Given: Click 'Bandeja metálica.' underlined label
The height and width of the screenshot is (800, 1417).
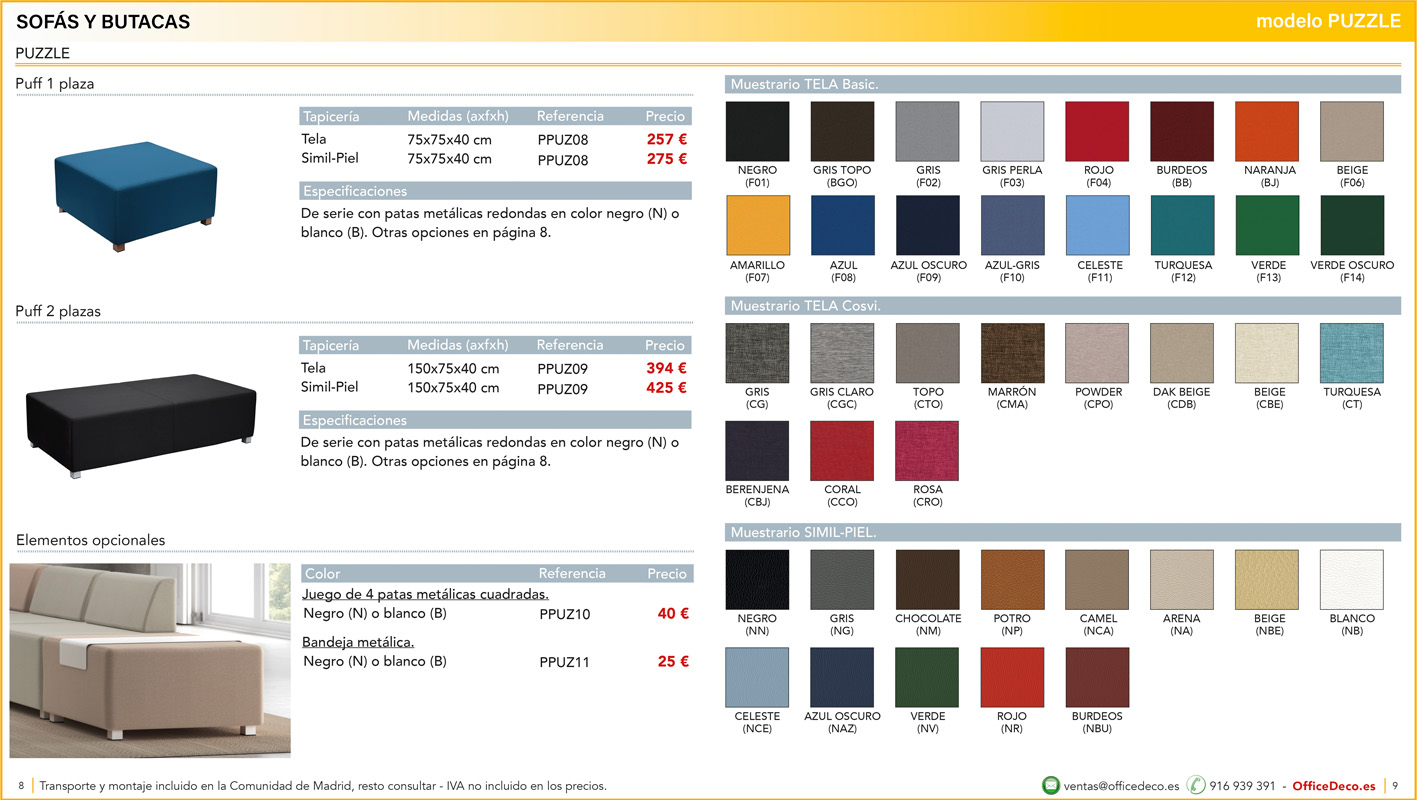Looking at the screenshot, I should click(x=358, y=642).
